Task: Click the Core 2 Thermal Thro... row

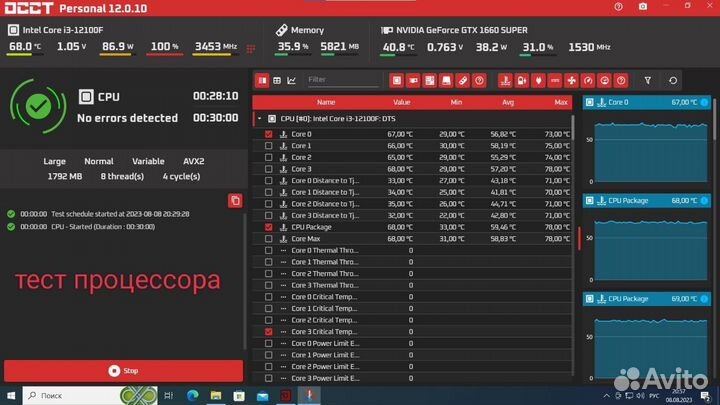Action: [412, 274]
